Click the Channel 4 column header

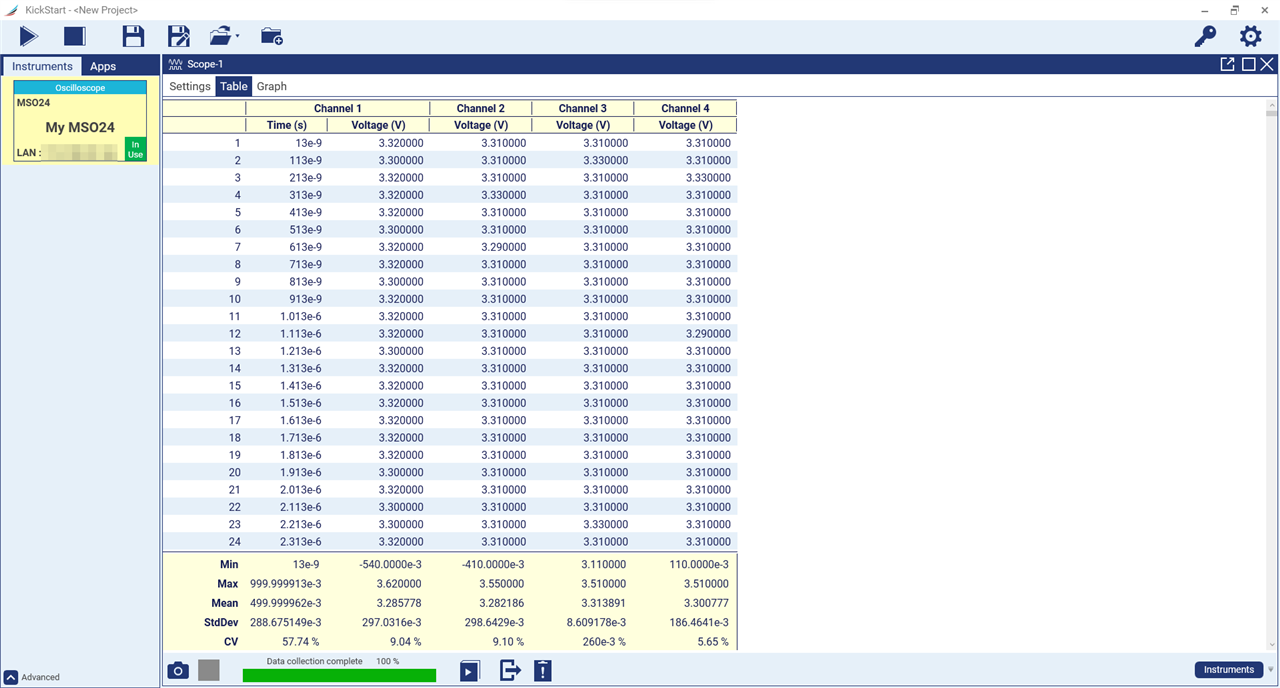coord(686,108)
